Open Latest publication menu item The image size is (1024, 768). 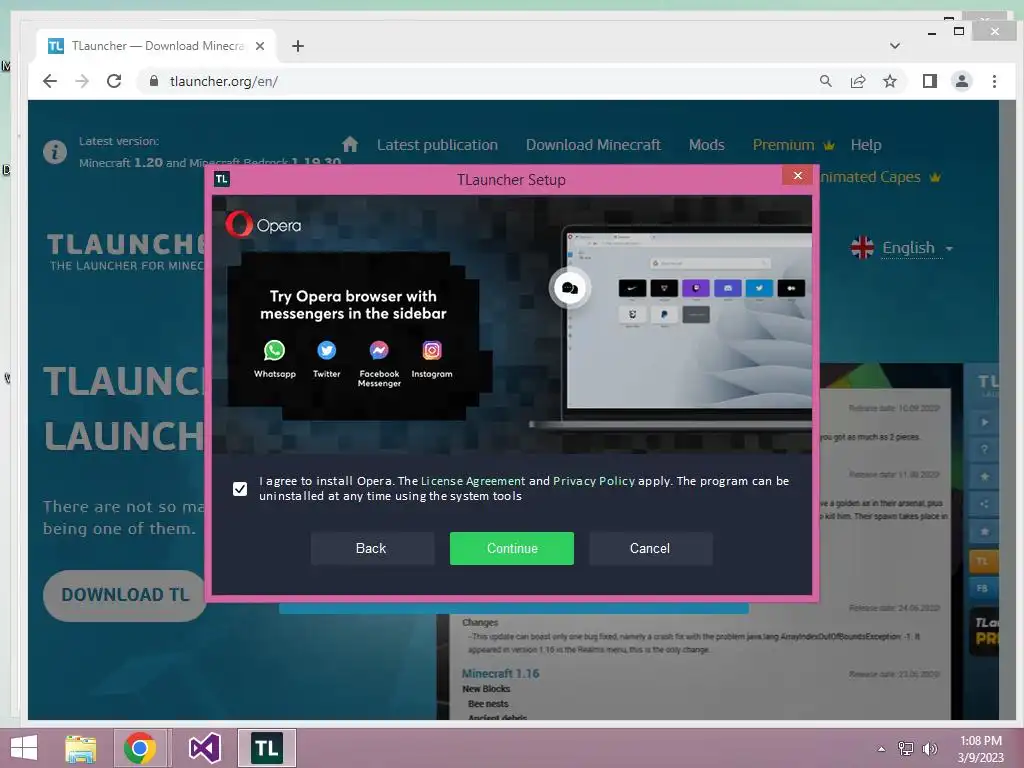pos(437,145)
